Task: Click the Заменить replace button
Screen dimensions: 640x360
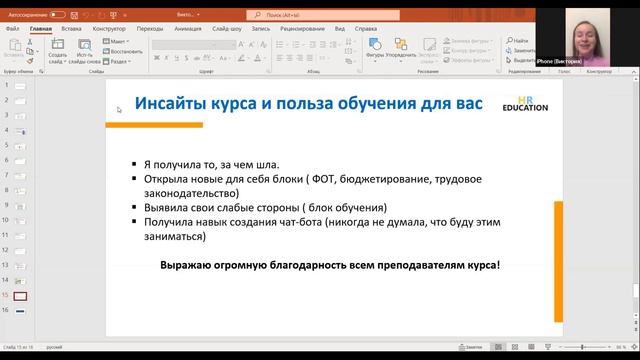Action: point(521,51)
